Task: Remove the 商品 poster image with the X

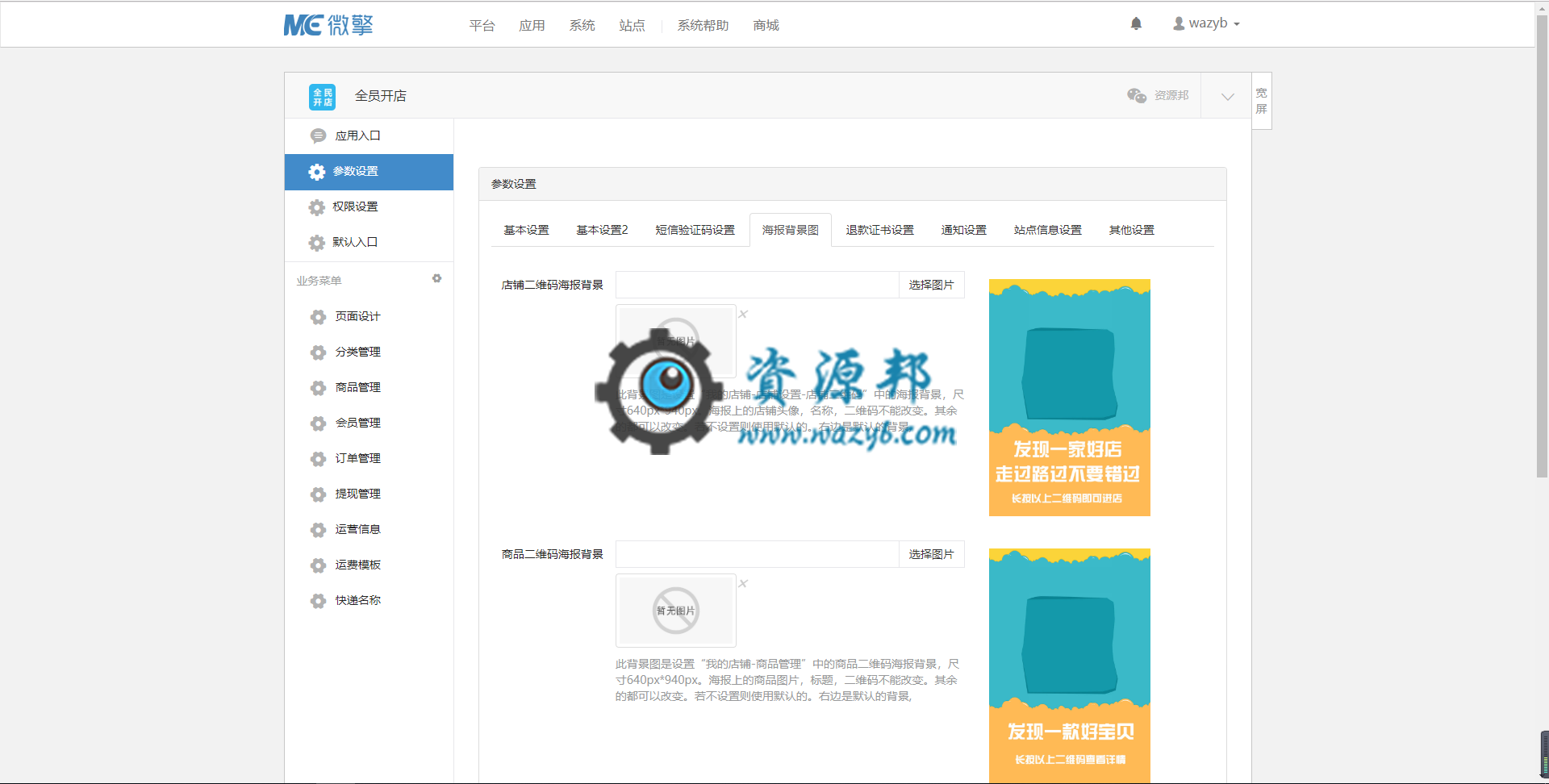Action: pos(743,583)
